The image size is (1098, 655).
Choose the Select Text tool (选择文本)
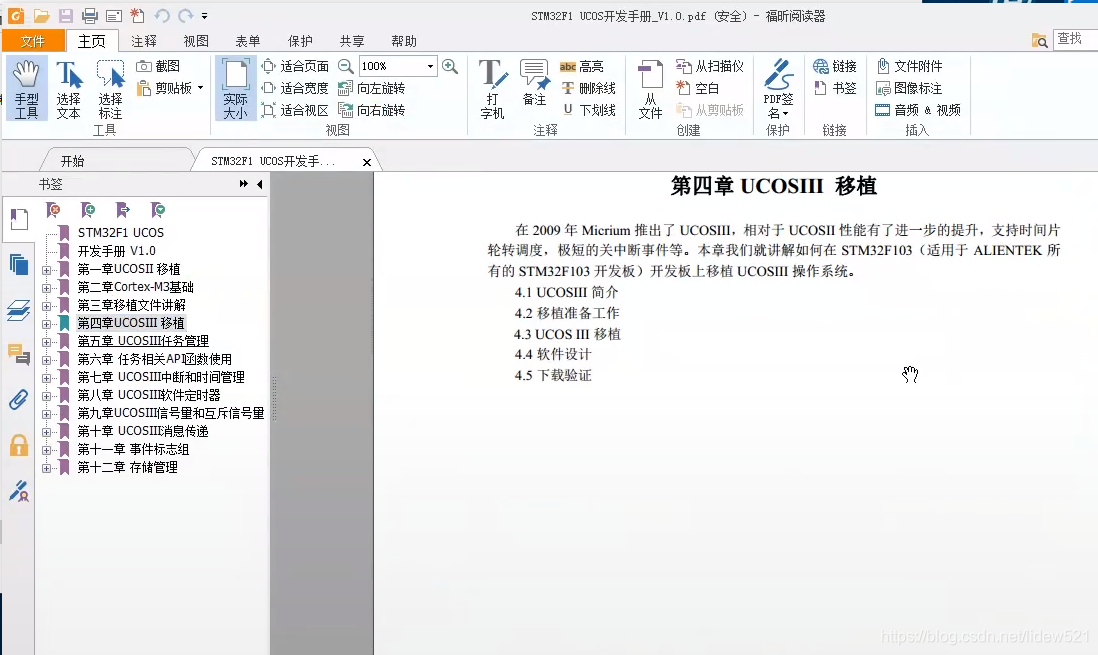click(x=69, y=89)
